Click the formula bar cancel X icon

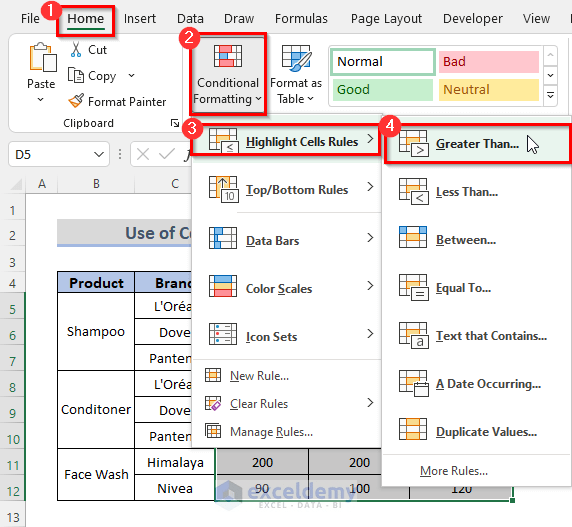click(x=143, y=154)
